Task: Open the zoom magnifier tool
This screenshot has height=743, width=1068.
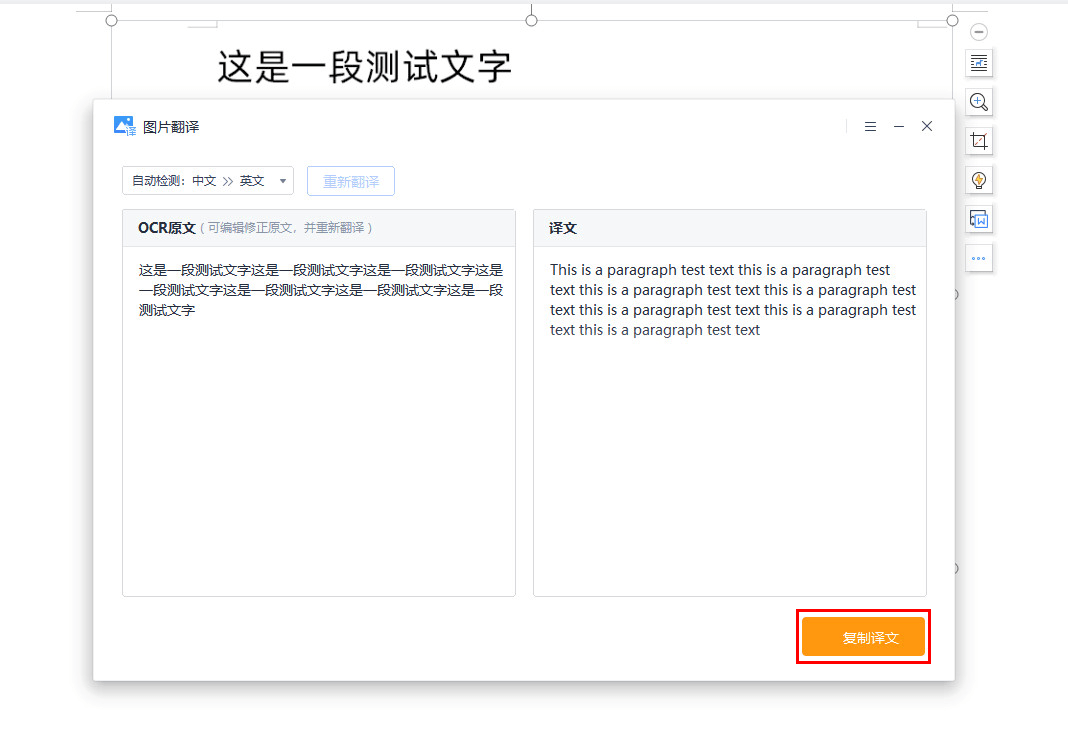Action: coord(979,101)
